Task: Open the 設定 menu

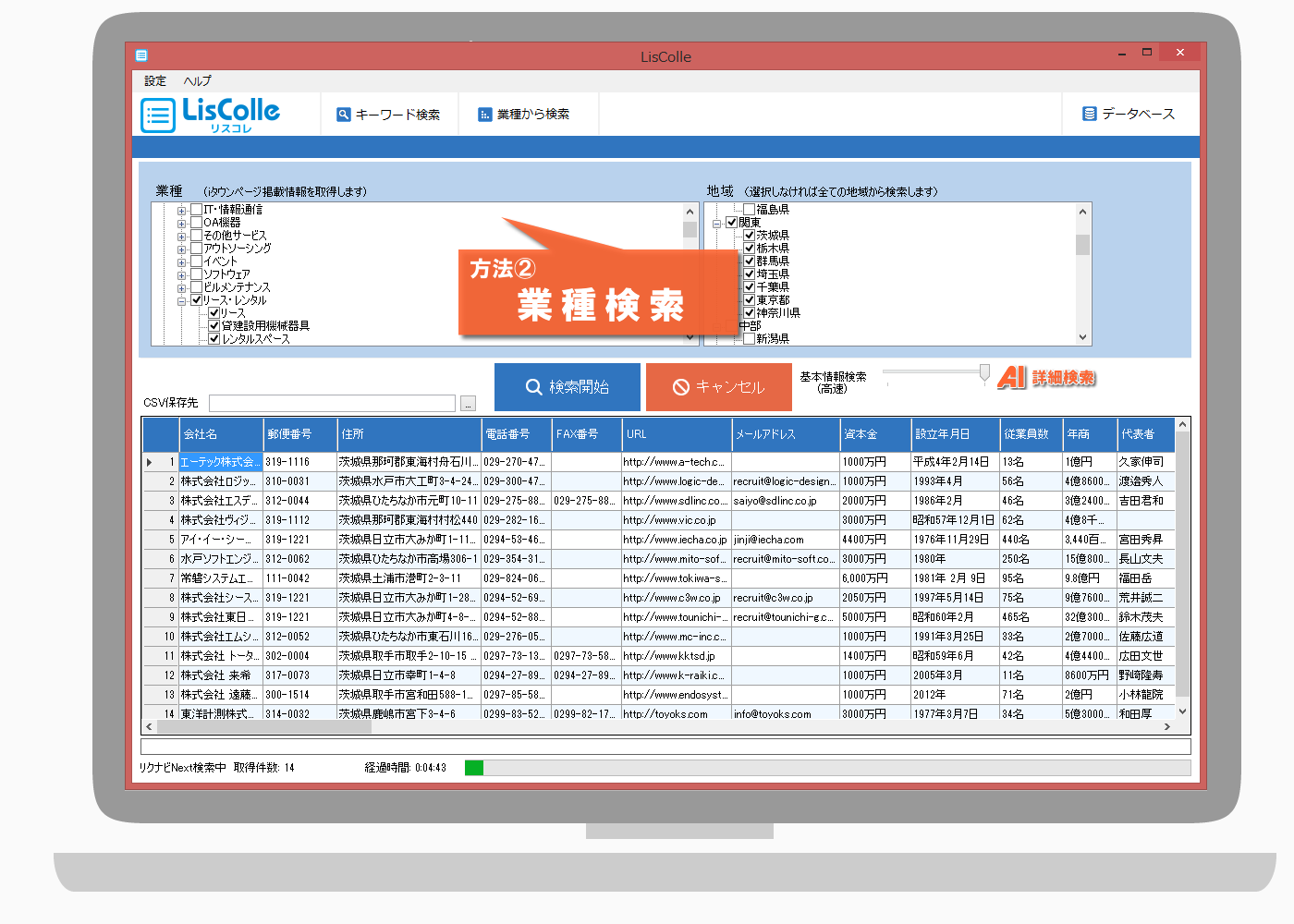Action: pyautogui.click(x=155, y=81)
